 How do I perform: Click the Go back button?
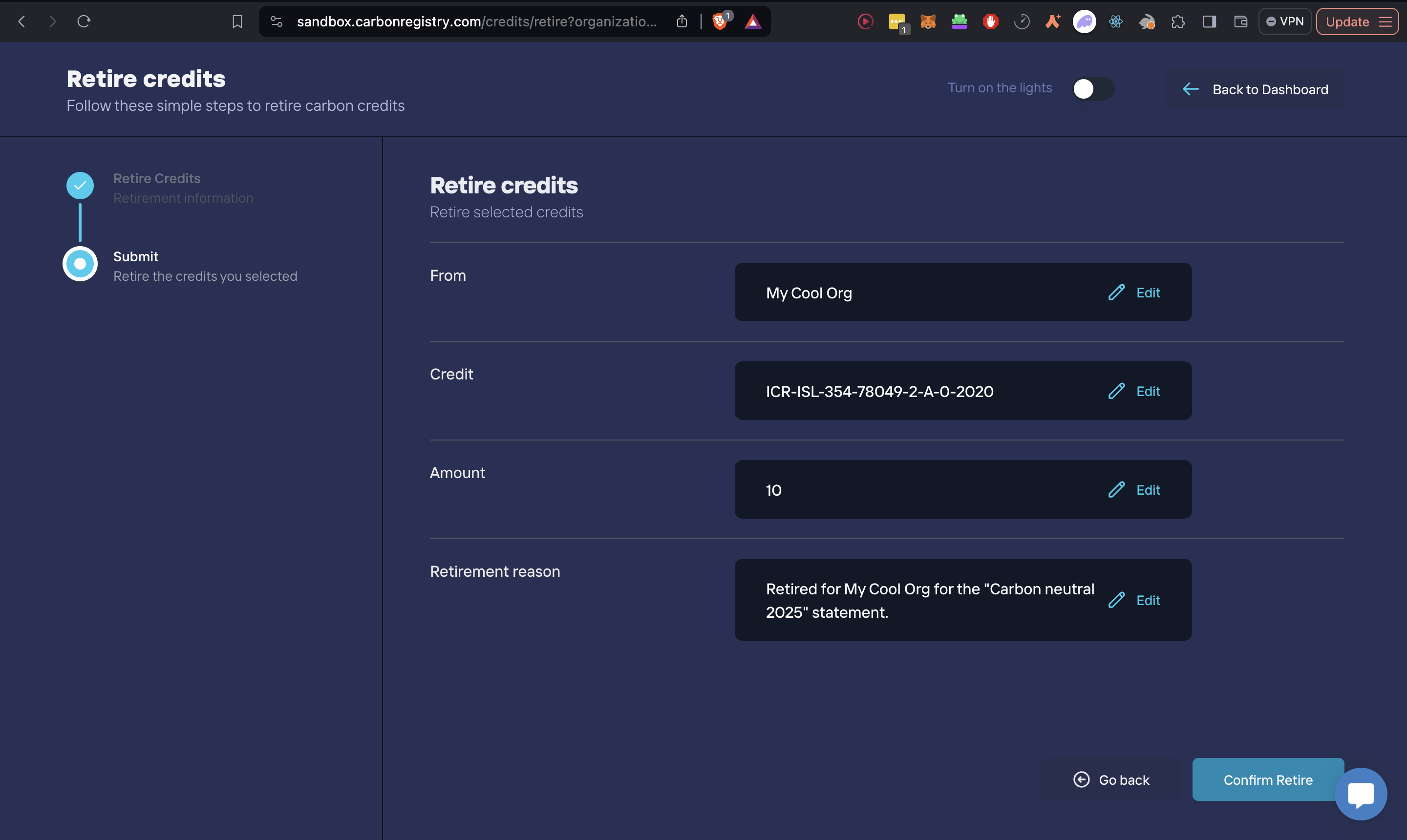[x=1111, y=780]
